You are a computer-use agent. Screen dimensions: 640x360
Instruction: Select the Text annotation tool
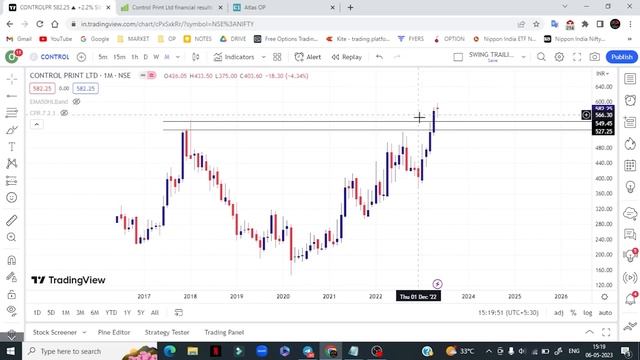point(11,147)
